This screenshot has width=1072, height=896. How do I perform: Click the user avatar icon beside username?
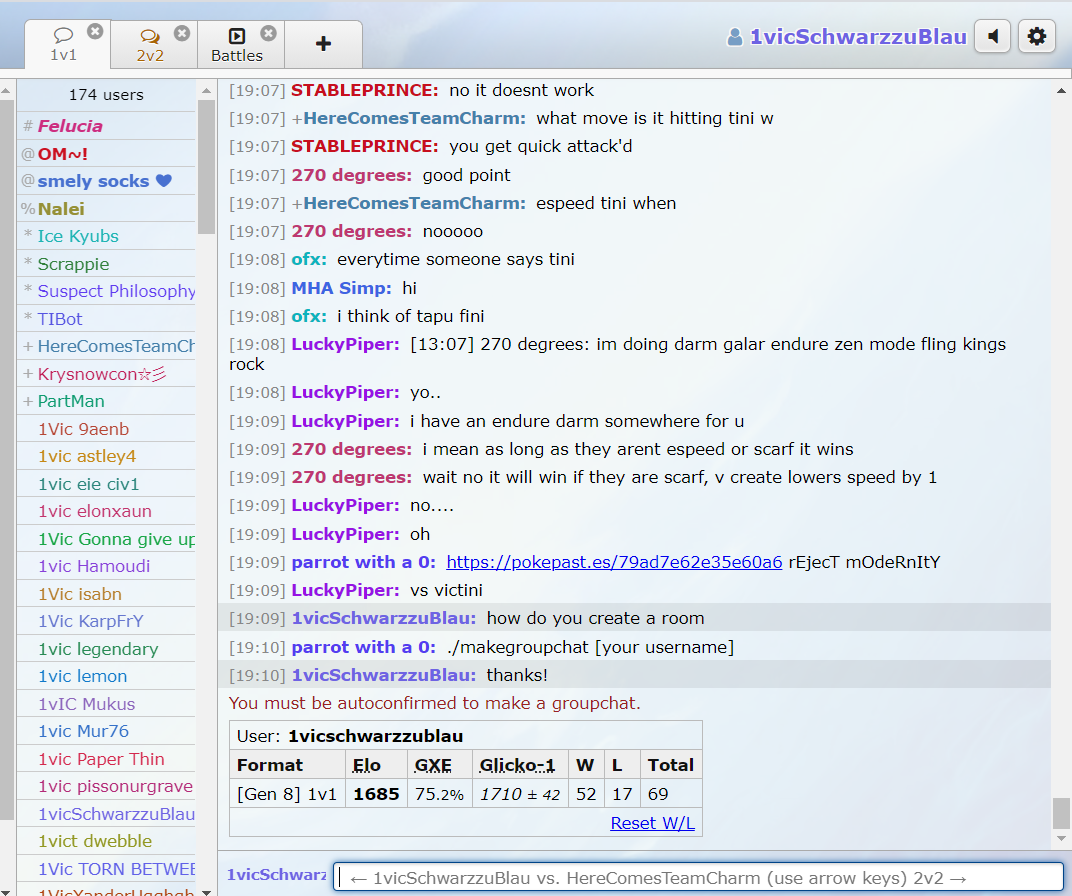pos(734,37)
